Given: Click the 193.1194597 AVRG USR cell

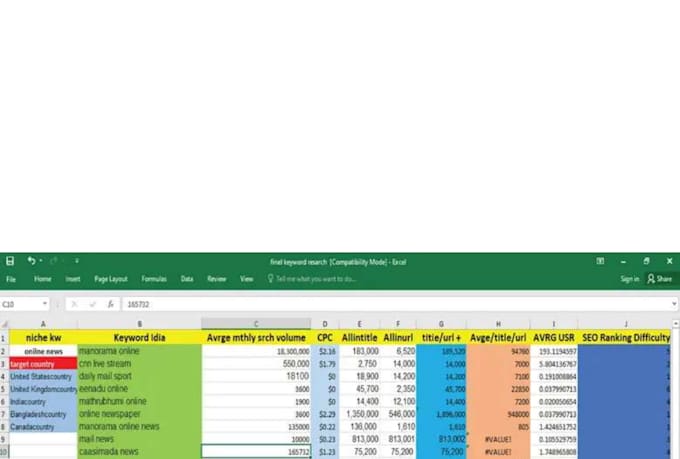Looking at the screenshot, I should pyautogui.click(x=554, y=351).
